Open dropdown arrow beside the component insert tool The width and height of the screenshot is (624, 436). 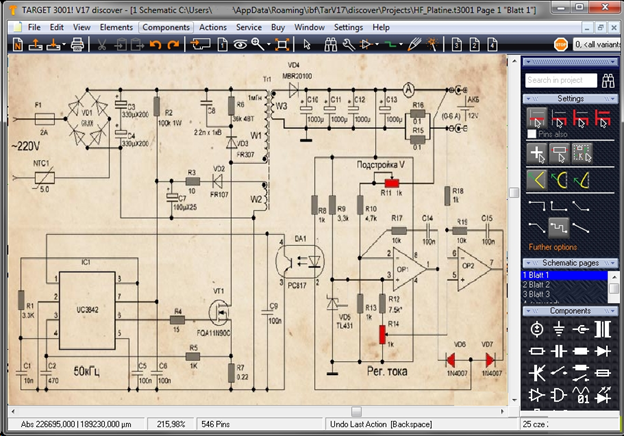point(377,44)
